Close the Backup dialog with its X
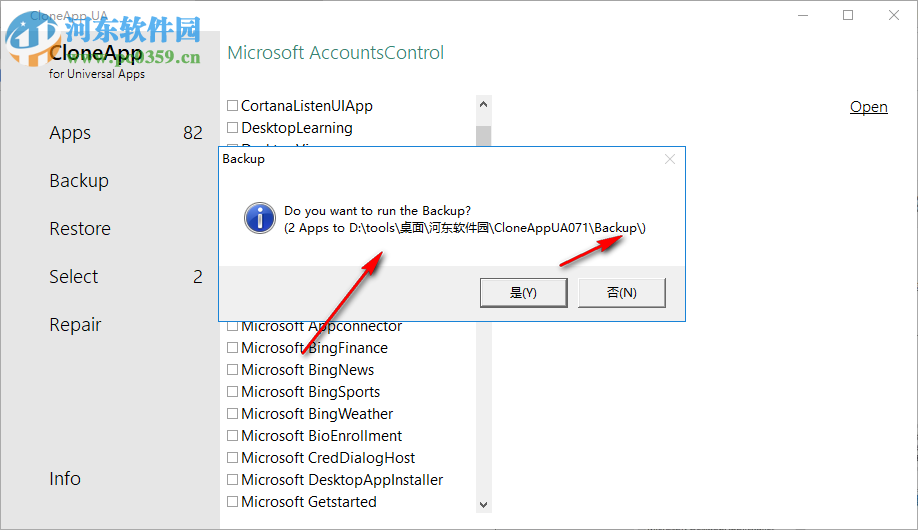 [670, 159]
